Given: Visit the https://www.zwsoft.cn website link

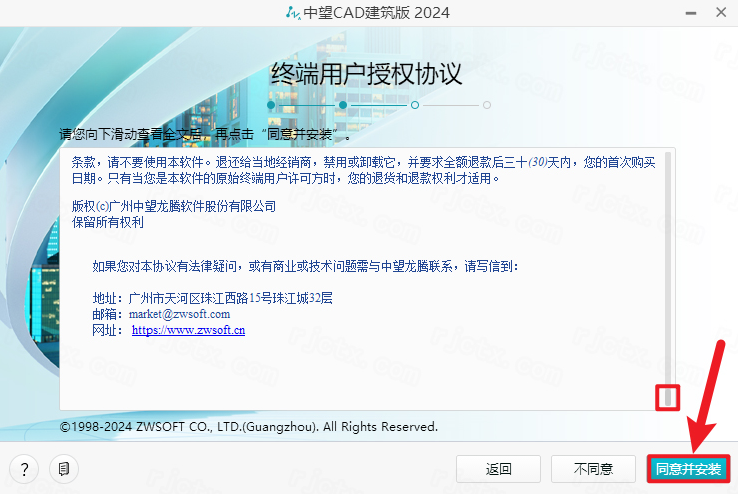Looking at the screenshot, I should click(x=188, y=330).
